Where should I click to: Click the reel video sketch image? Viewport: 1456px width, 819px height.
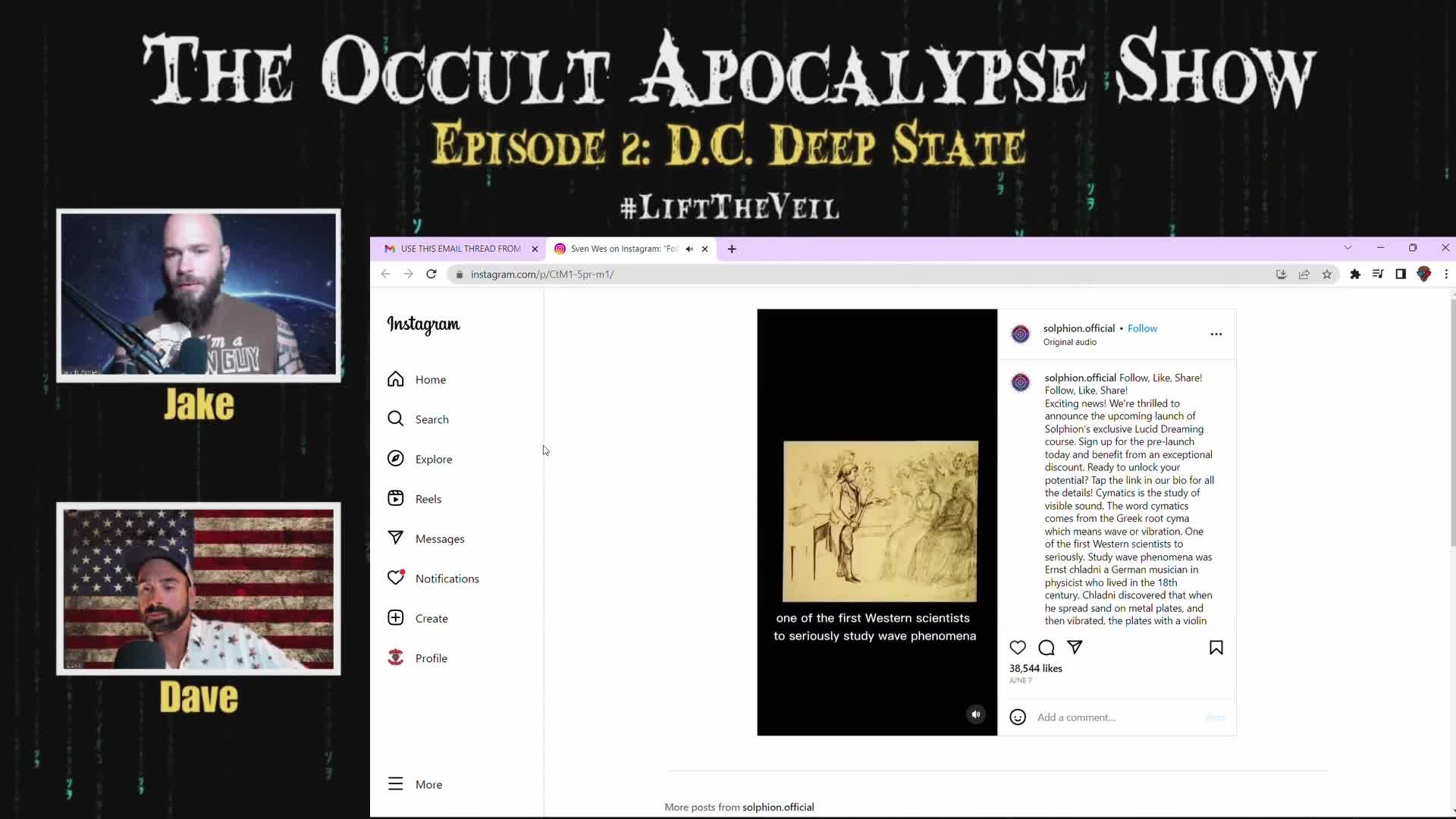pyautogui.click(x=880, y=521)
